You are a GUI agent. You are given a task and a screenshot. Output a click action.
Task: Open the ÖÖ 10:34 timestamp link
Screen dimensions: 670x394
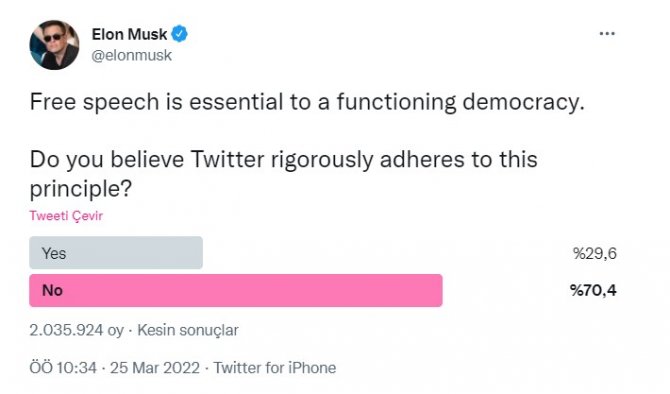pyautogui.click(x=63, y=368)
